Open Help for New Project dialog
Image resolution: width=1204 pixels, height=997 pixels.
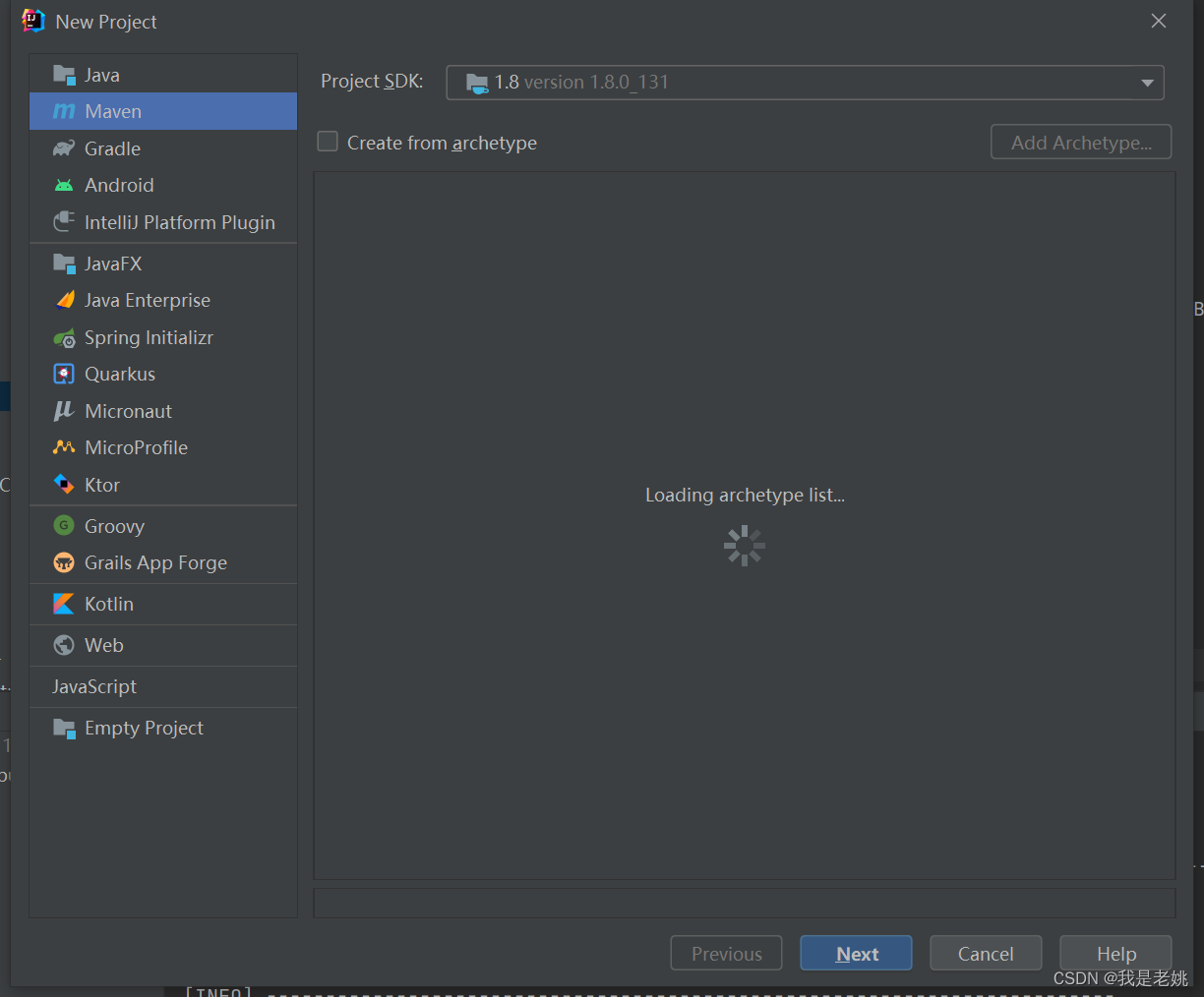point(1115,953)
